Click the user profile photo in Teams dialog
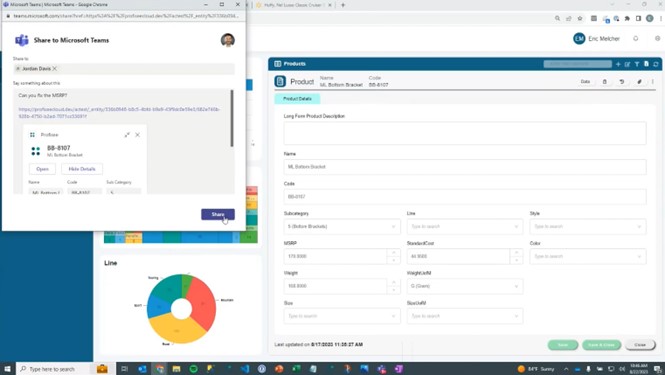 click(x=228, y=40)
